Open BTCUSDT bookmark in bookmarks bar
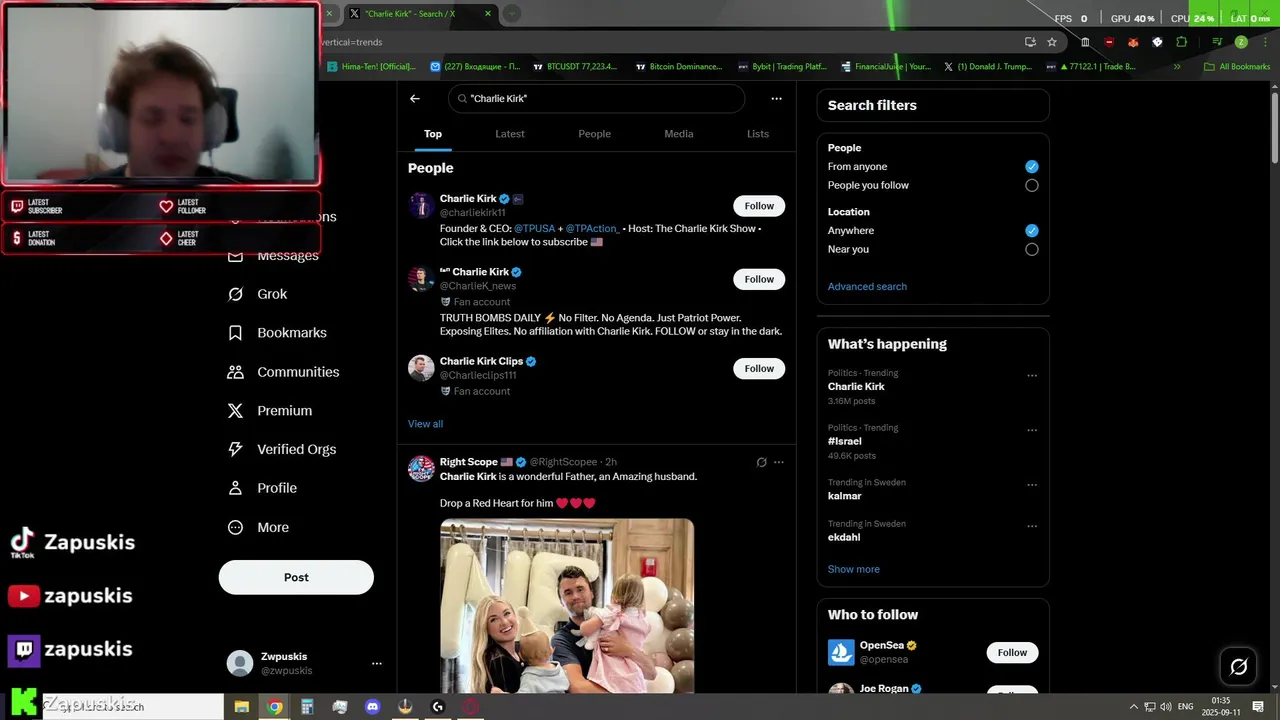 click(575, 67)
